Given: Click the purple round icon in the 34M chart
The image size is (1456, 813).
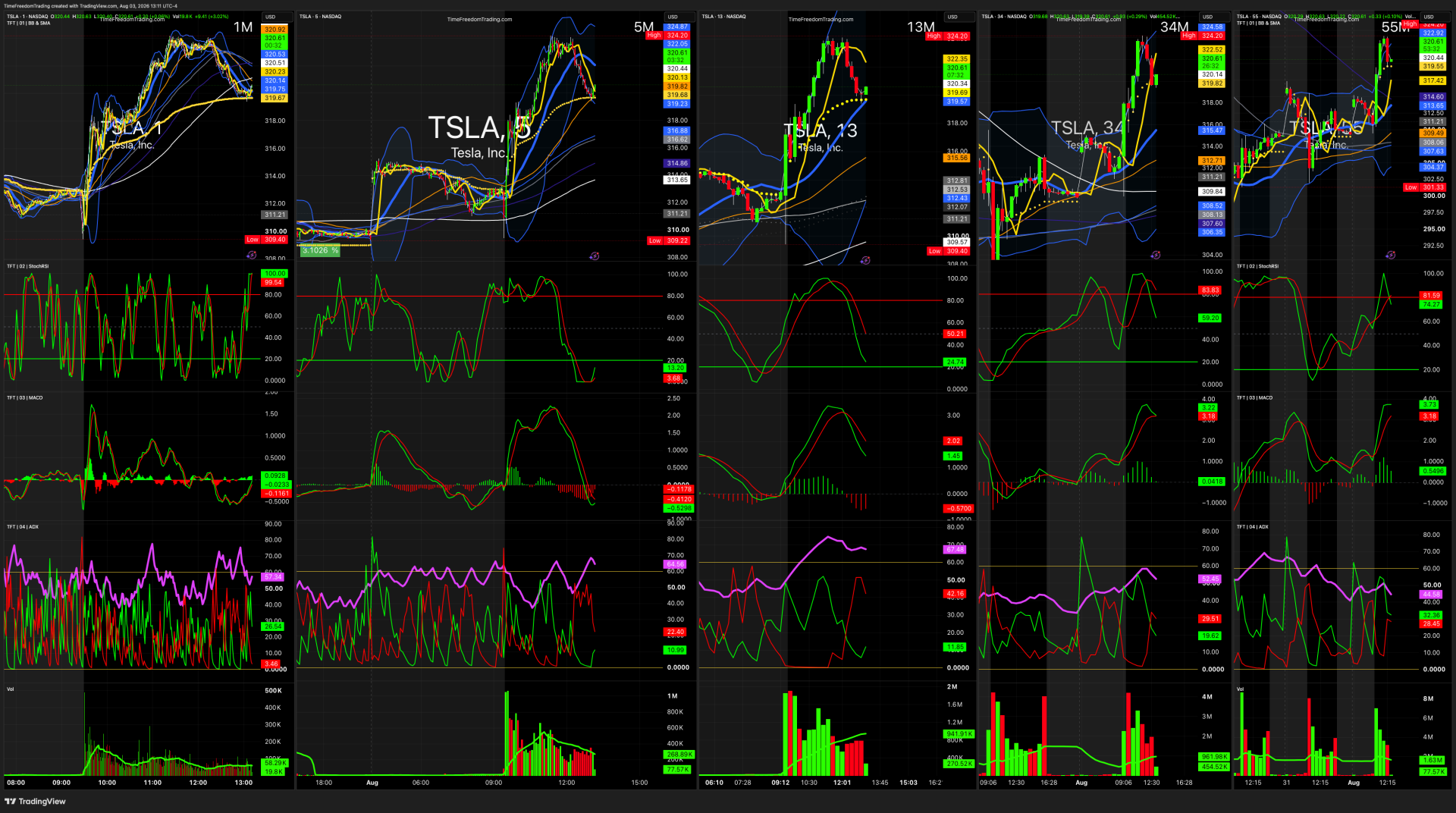Looking at the screenshot, I should [x=1156, y=255].
